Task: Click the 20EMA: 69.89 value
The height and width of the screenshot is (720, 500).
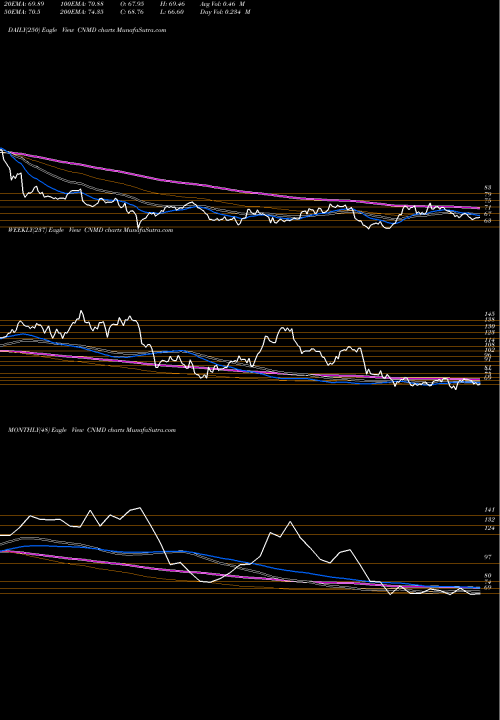Action: point(22,4)
